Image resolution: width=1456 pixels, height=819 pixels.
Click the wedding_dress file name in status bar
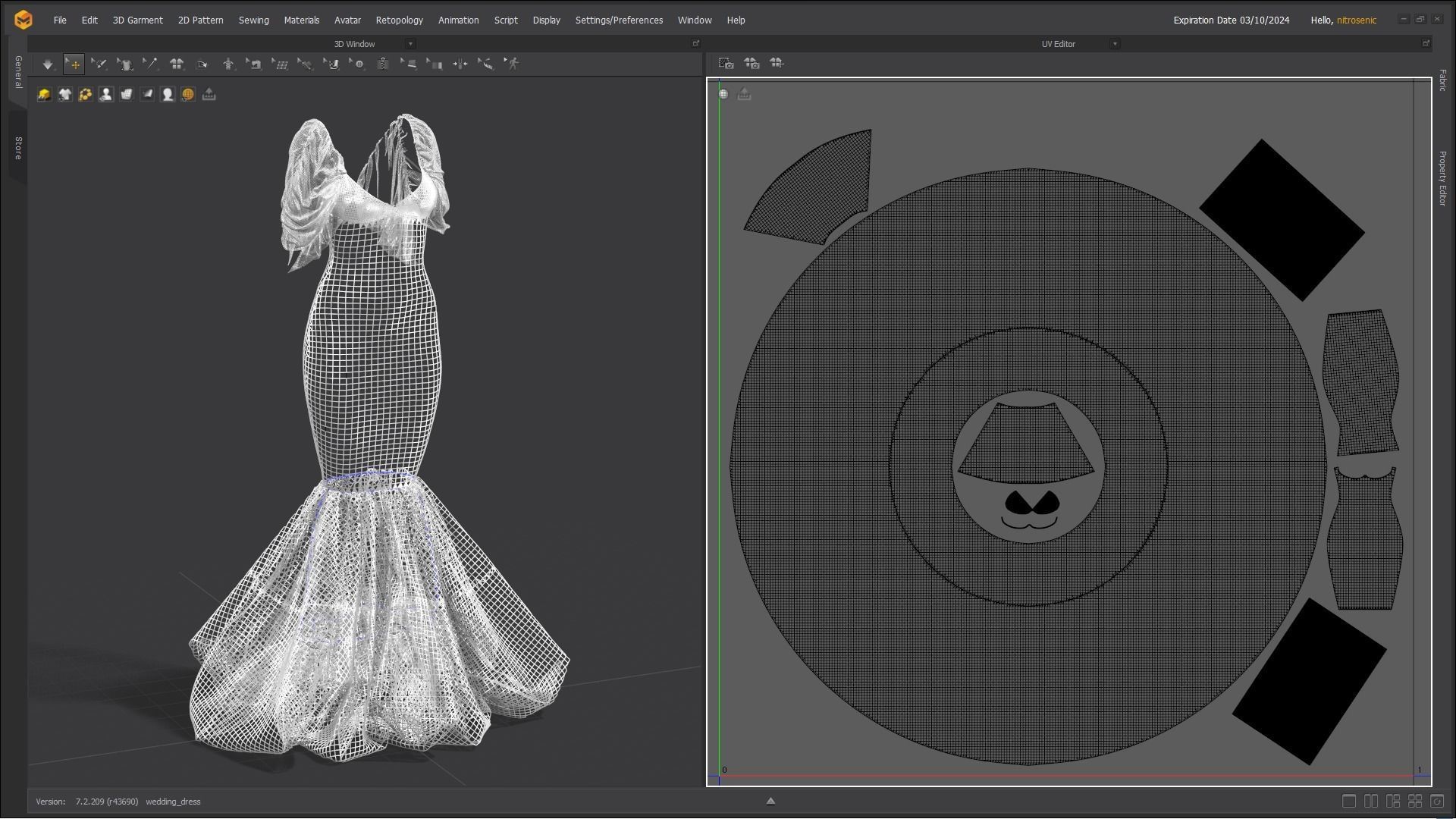(173, 802)
